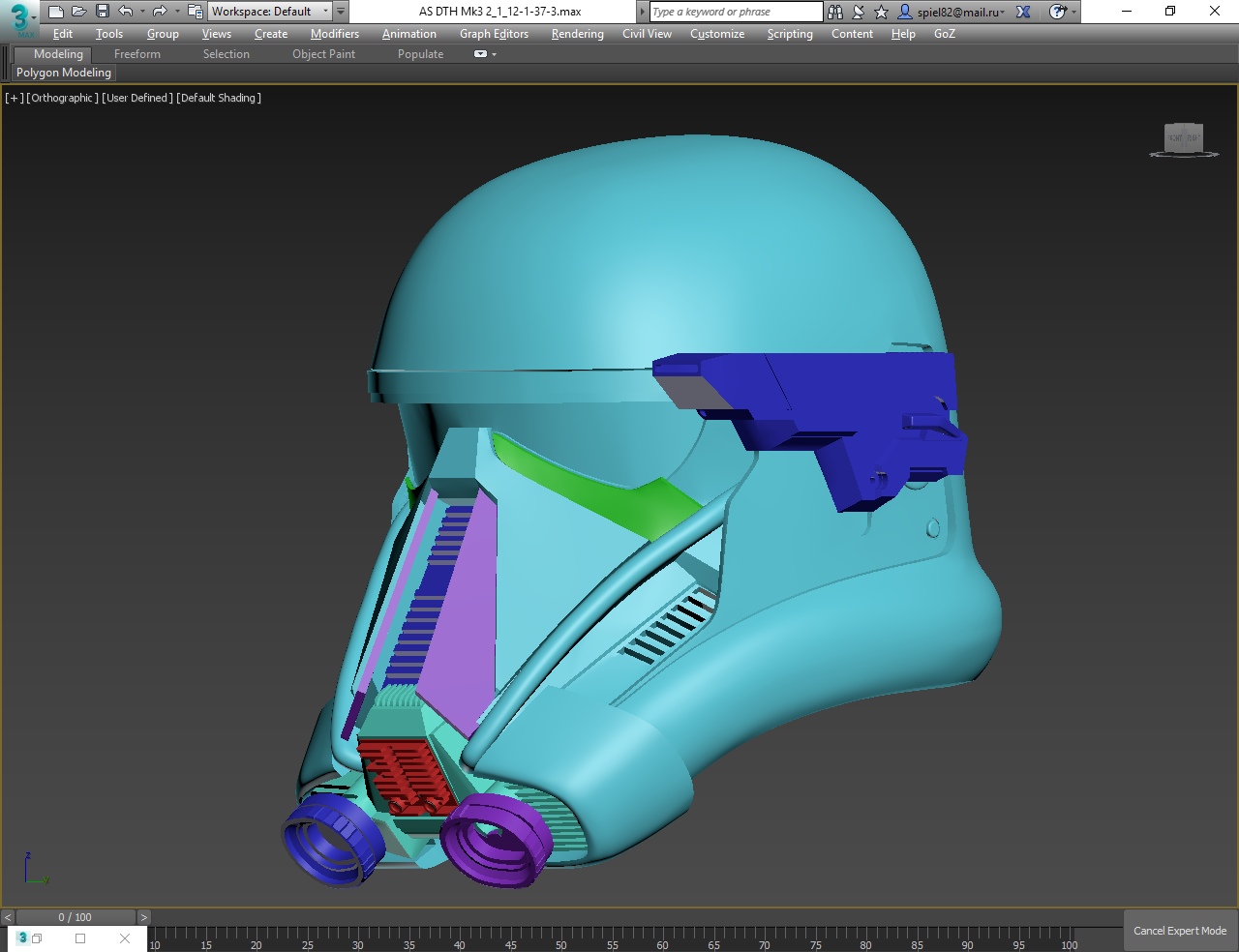Open the Workspace: Default dropdown
The width and height of the screenshot is (1239, 952).
pos(270,12)
